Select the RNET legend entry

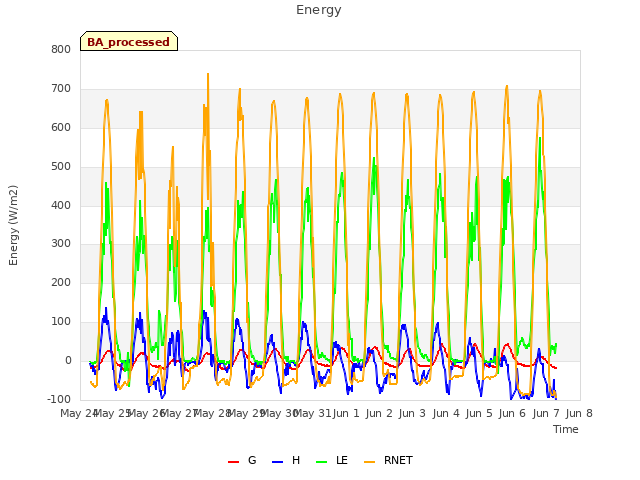(x=388, y=460)
